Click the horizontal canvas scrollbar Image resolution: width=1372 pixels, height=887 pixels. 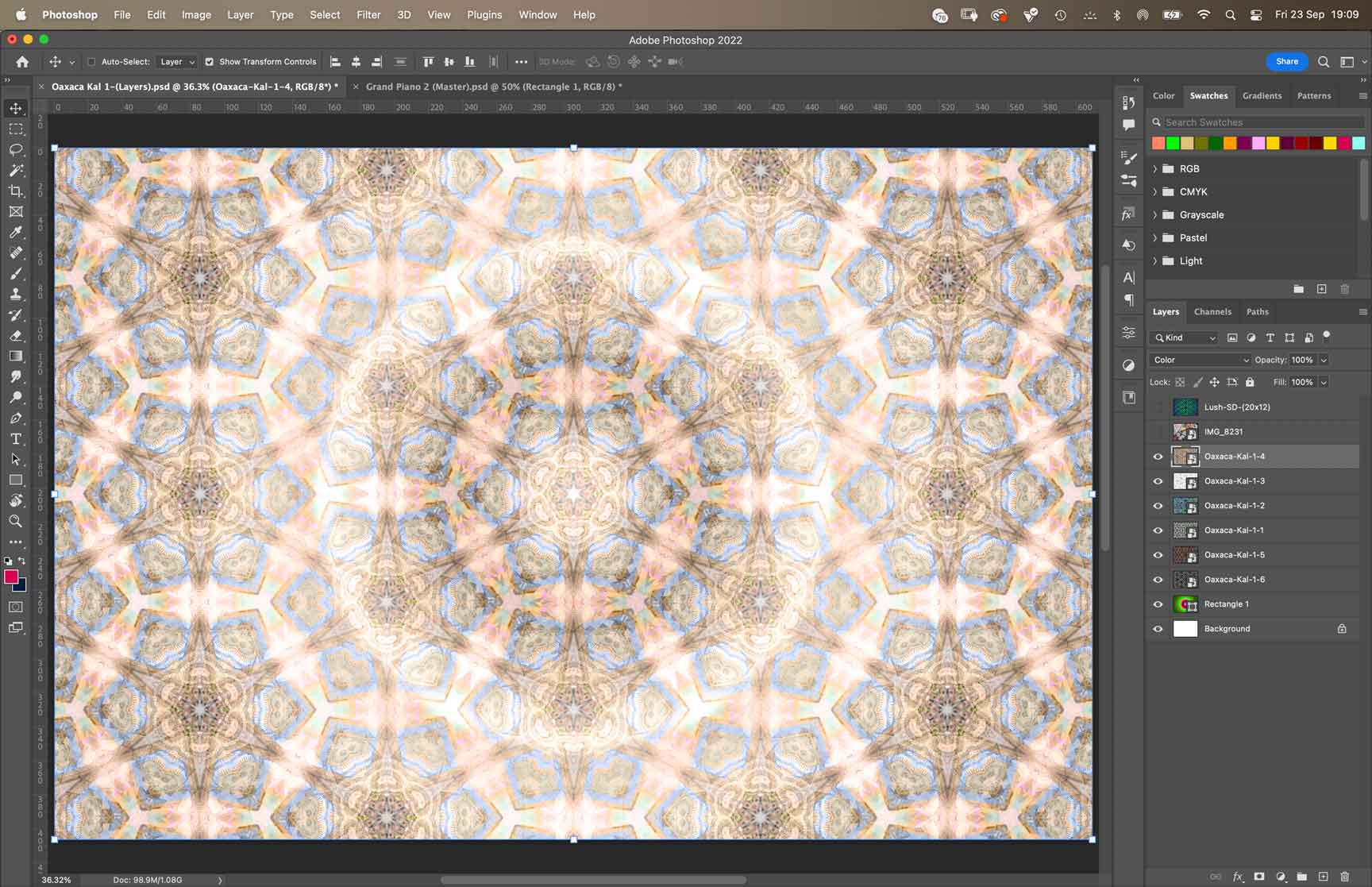coord(593,879)
